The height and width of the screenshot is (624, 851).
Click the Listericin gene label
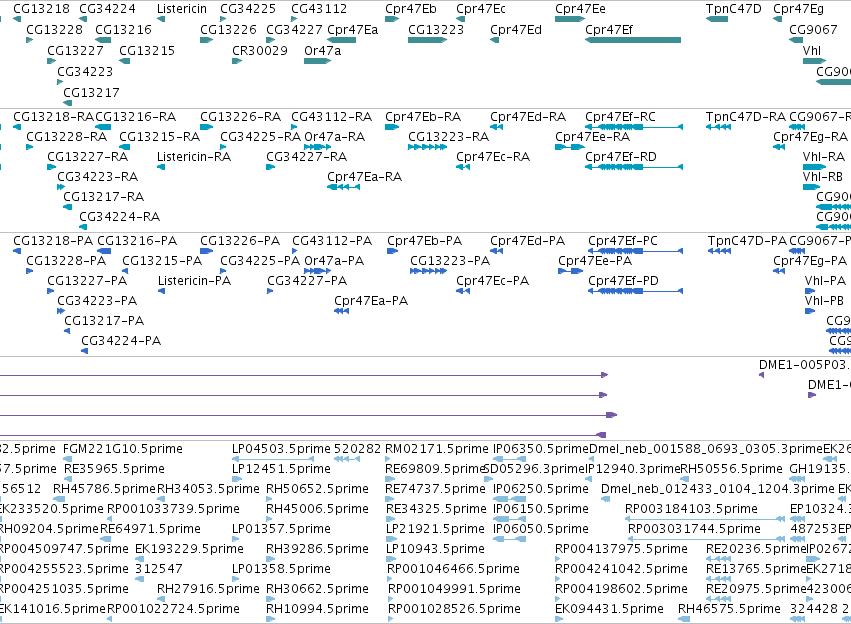[x=182, y=9]
